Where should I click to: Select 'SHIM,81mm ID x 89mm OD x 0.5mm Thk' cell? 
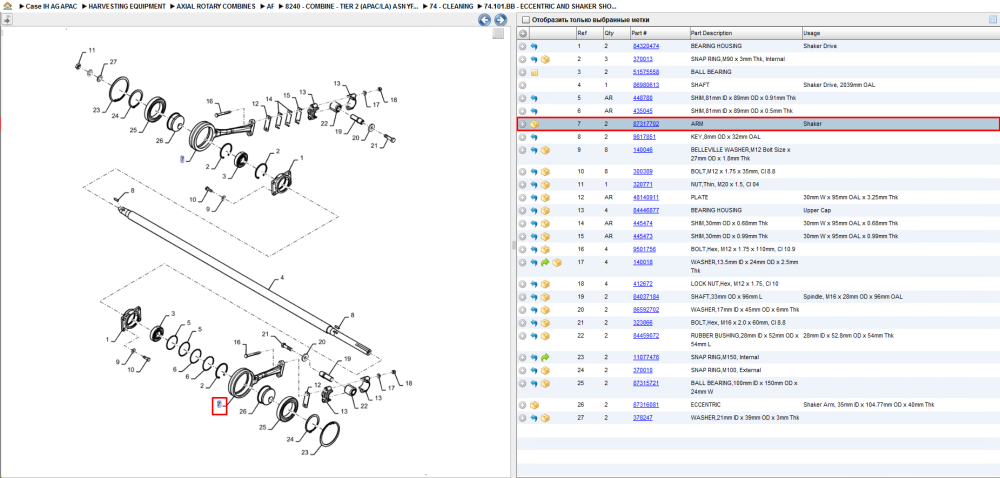[743, 111]
